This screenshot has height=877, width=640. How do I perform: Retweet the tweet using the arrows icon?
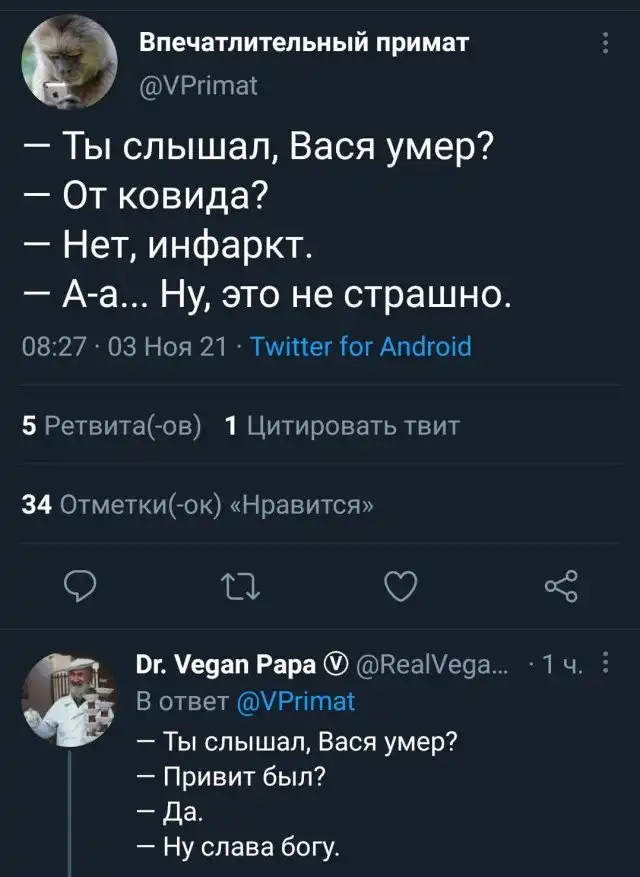point(237,584)
